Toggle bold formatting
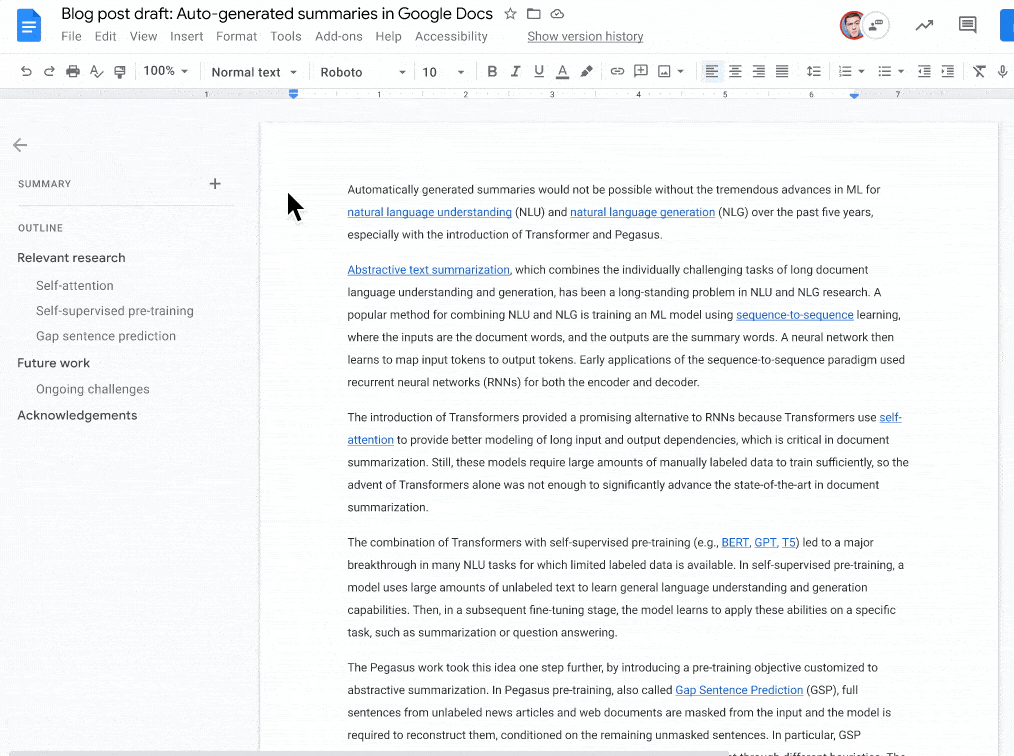 point(492,71)
